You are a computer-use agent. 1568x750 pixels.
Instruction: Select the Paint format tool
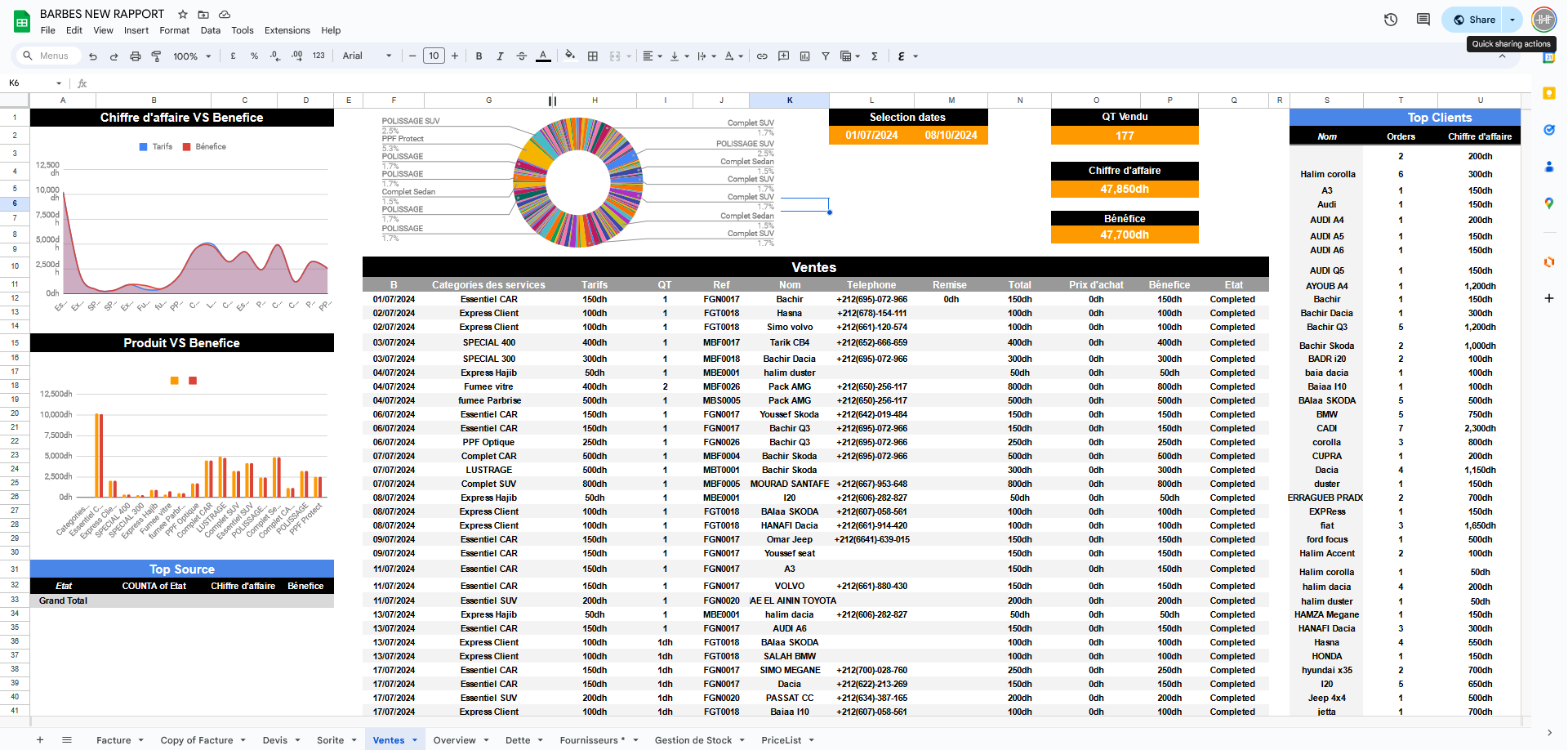coord(156,56)
